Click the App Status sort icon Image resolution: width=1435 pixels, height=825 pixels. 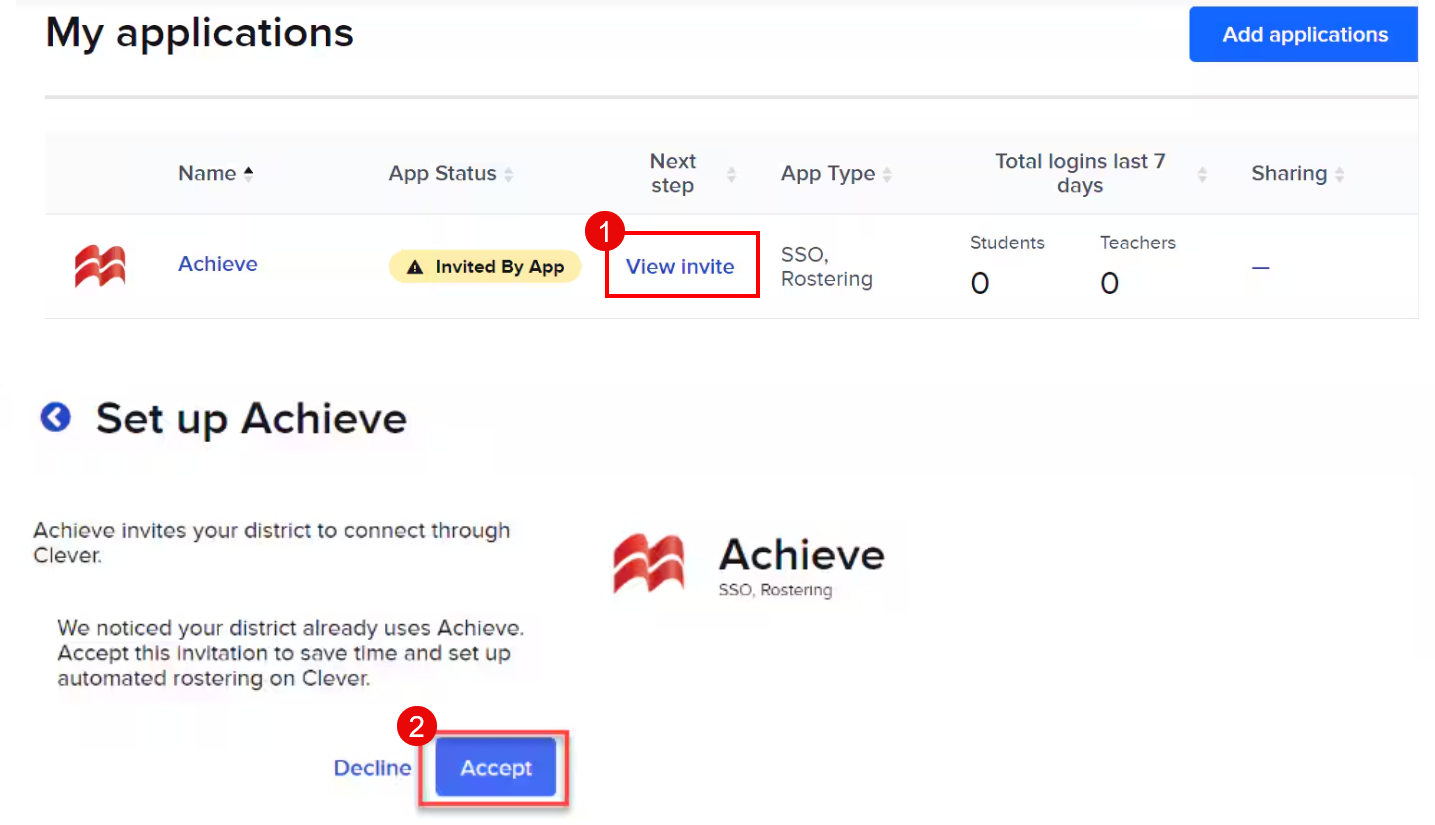point(510,173)
